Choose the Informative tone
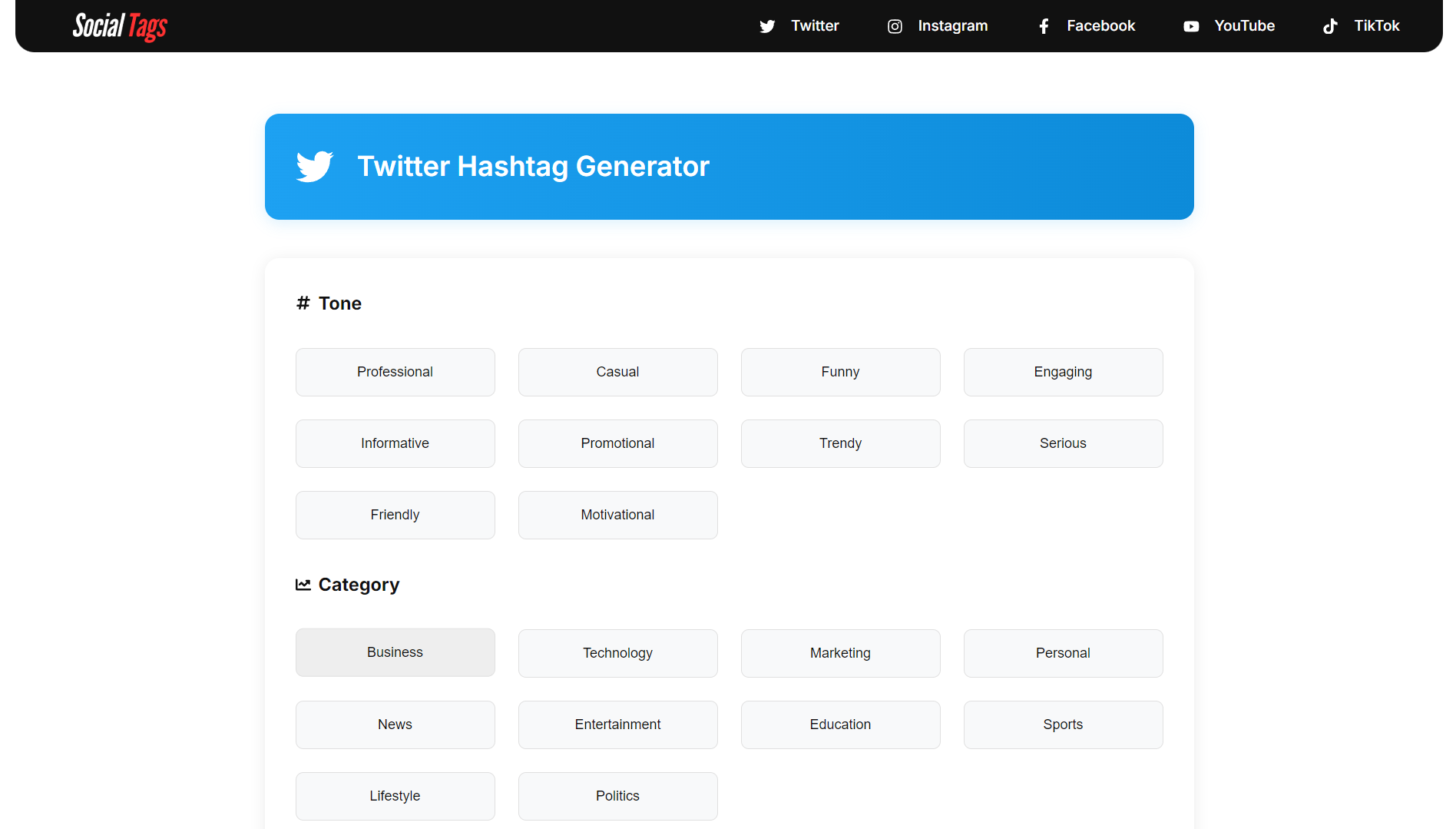The image size is (1456, 829). 395,444
